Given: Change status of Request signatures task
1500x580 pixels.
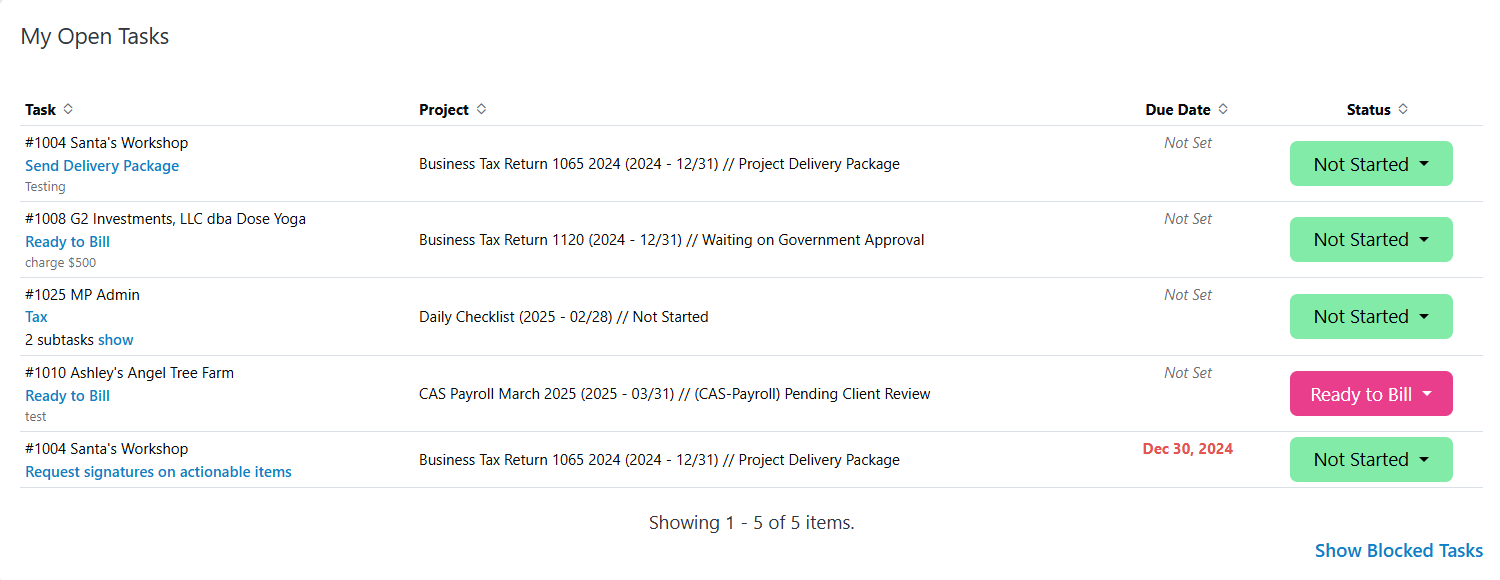Looking at the screenshot, I should pos(1370,460).
